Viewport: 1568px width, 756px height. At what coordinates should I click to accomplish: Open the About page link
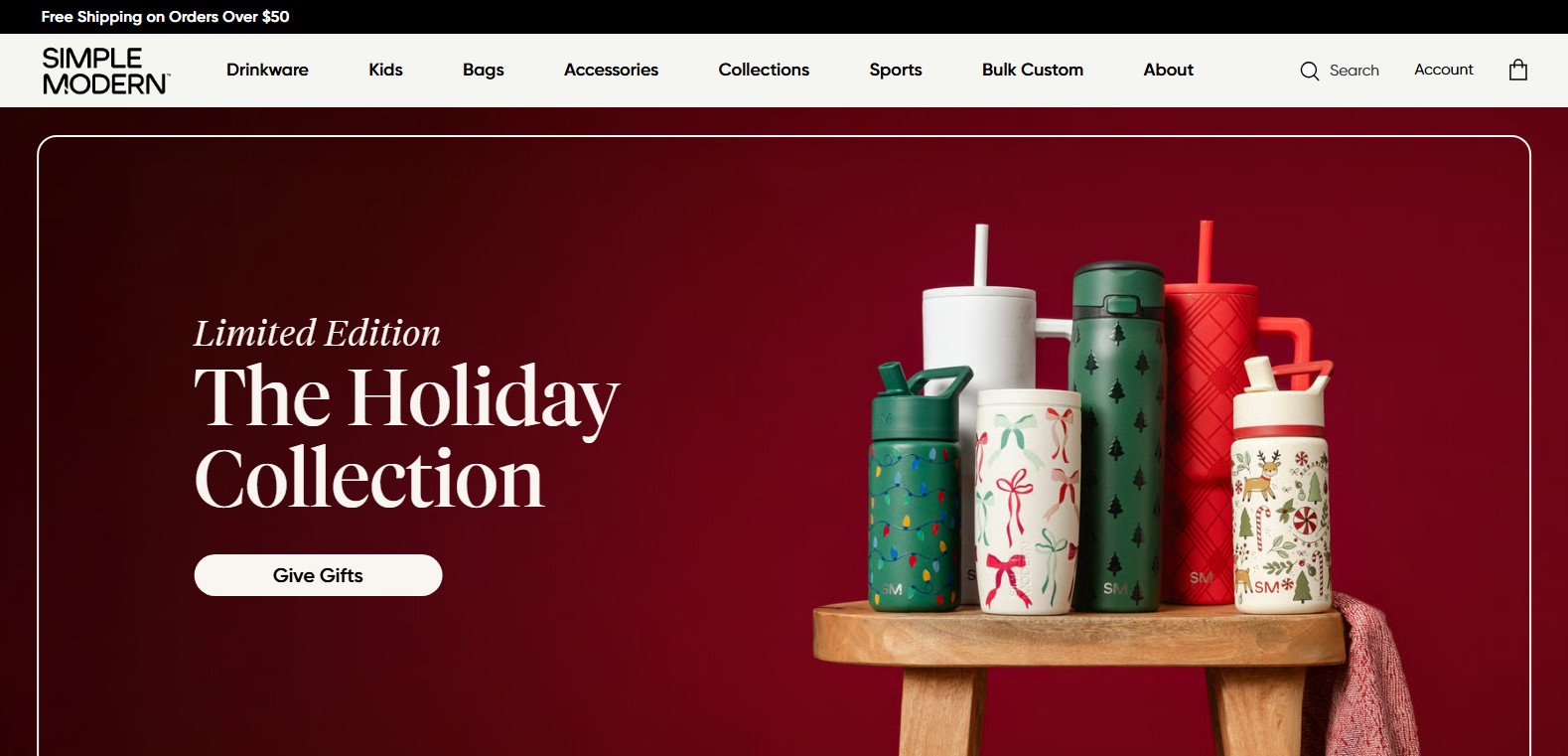(1168, 70)
